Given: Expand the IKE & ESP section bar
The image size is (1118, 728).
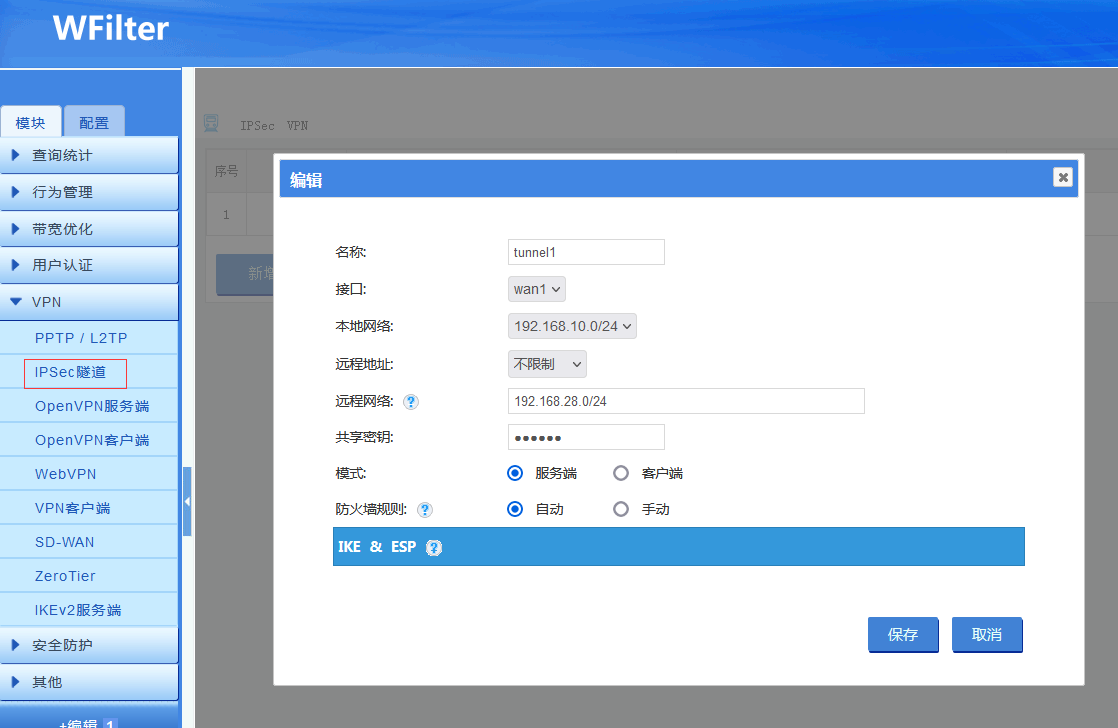Looking at the screenshot, I should pos(679,547).
